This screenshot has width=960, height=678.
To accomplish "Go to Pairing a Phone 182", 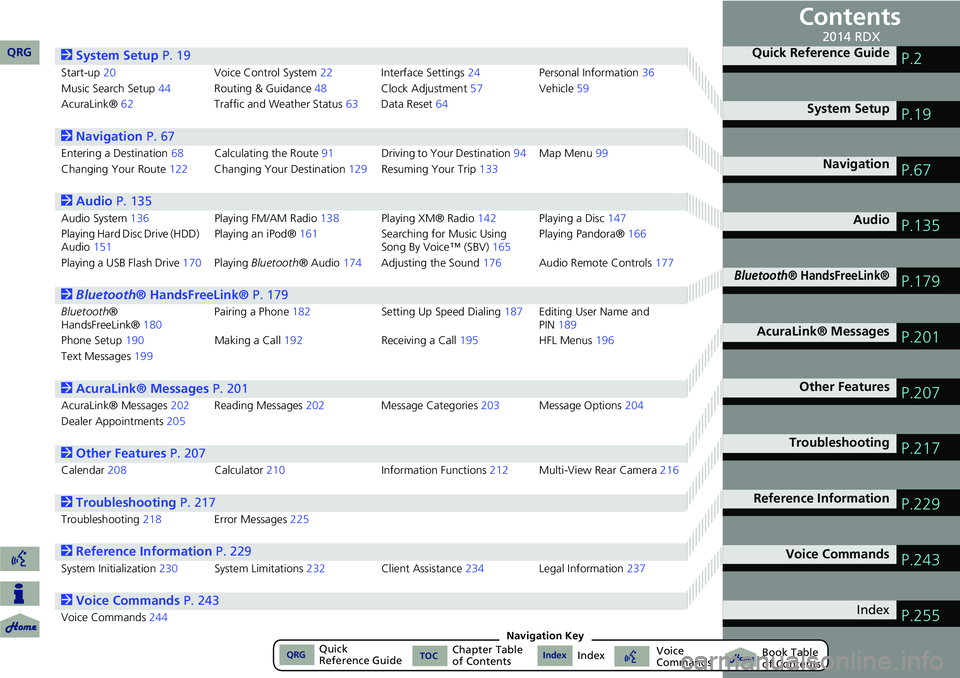I will tap(262, 312).
